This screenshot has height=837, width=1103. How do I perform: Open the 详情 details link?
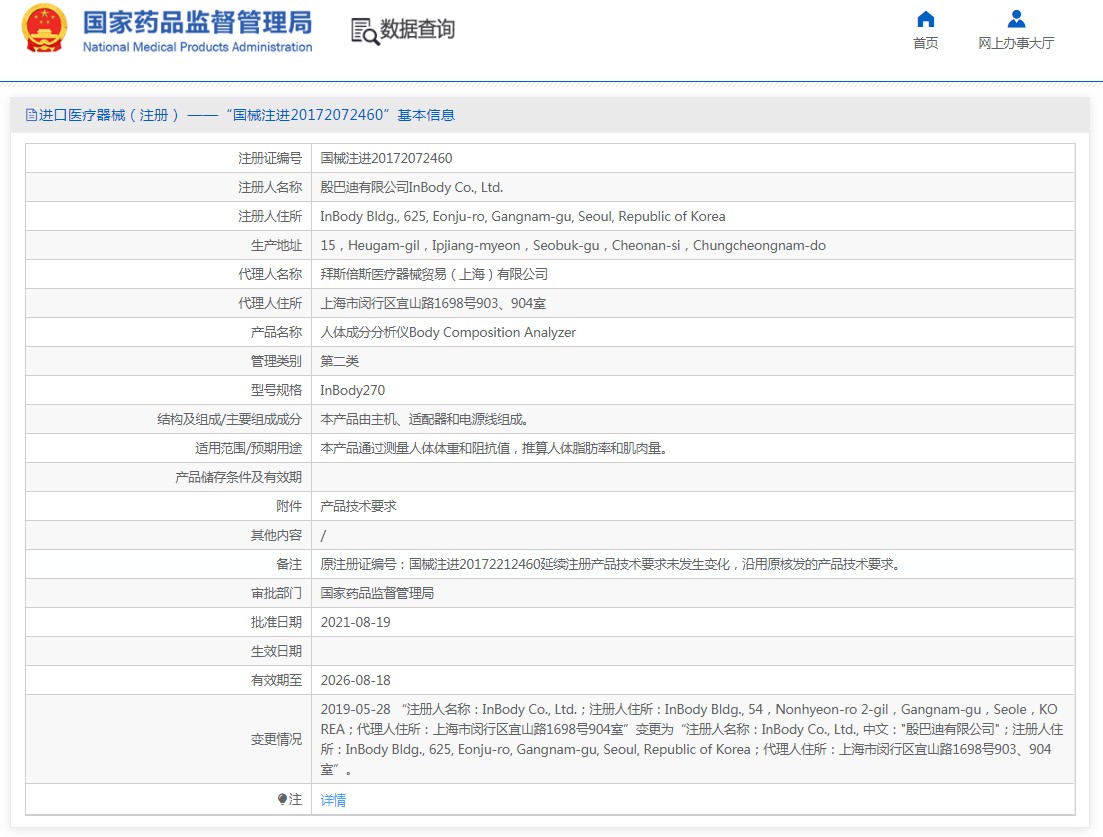click(333, 800)
